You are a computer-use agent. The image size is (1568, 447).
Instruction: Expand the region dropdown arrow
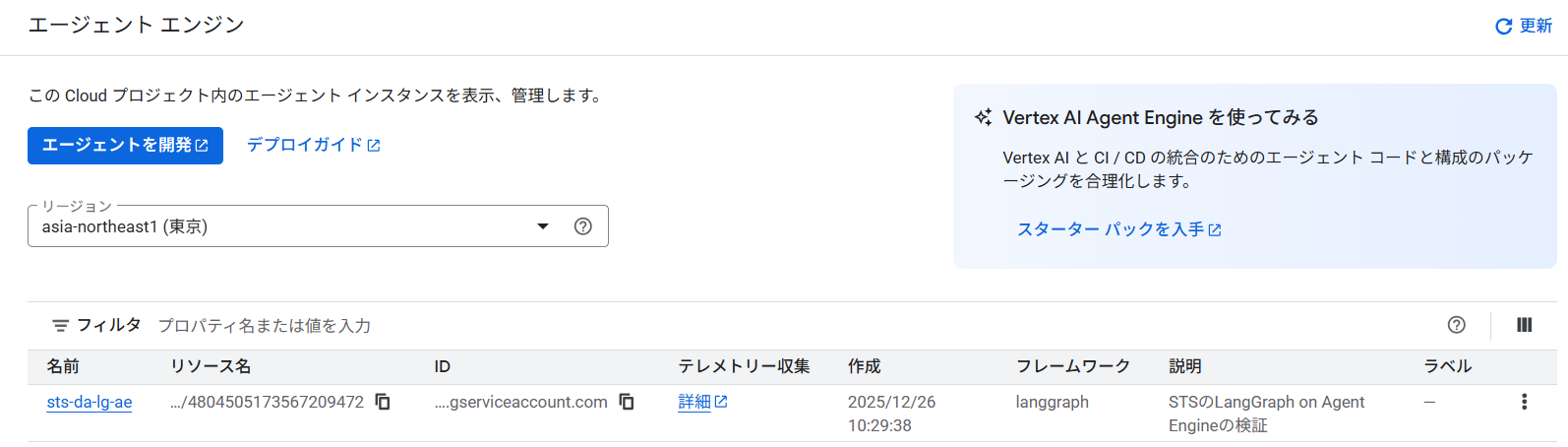(543, 226)
